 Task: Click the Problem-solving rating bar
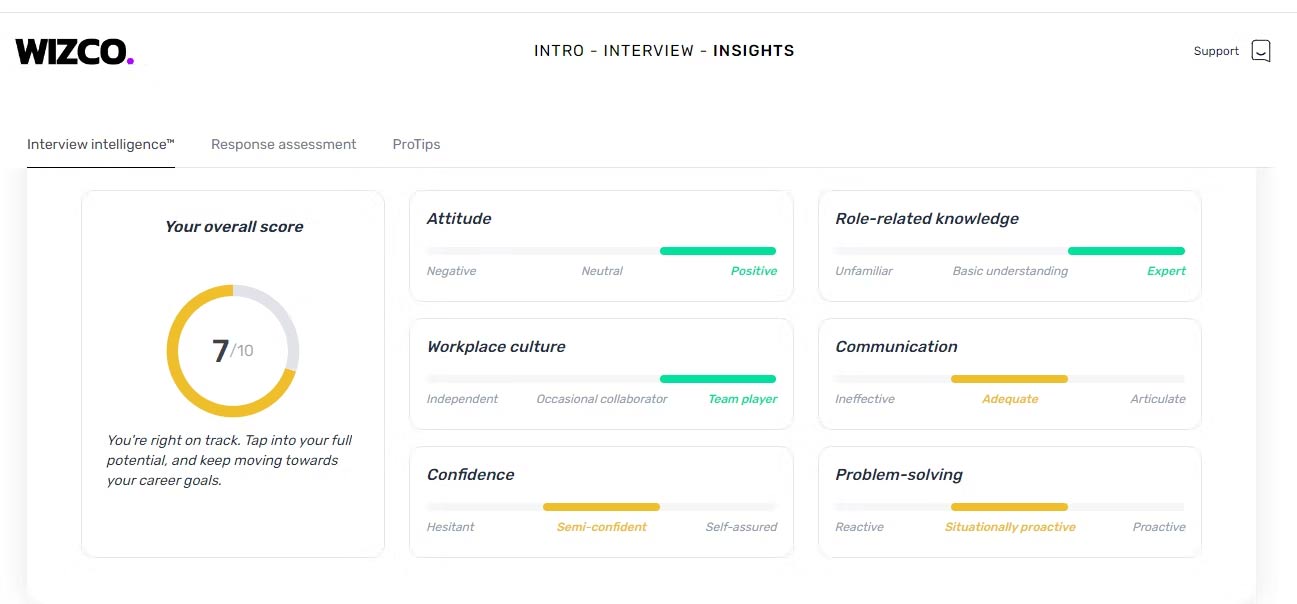click(x=1010, y=507)
